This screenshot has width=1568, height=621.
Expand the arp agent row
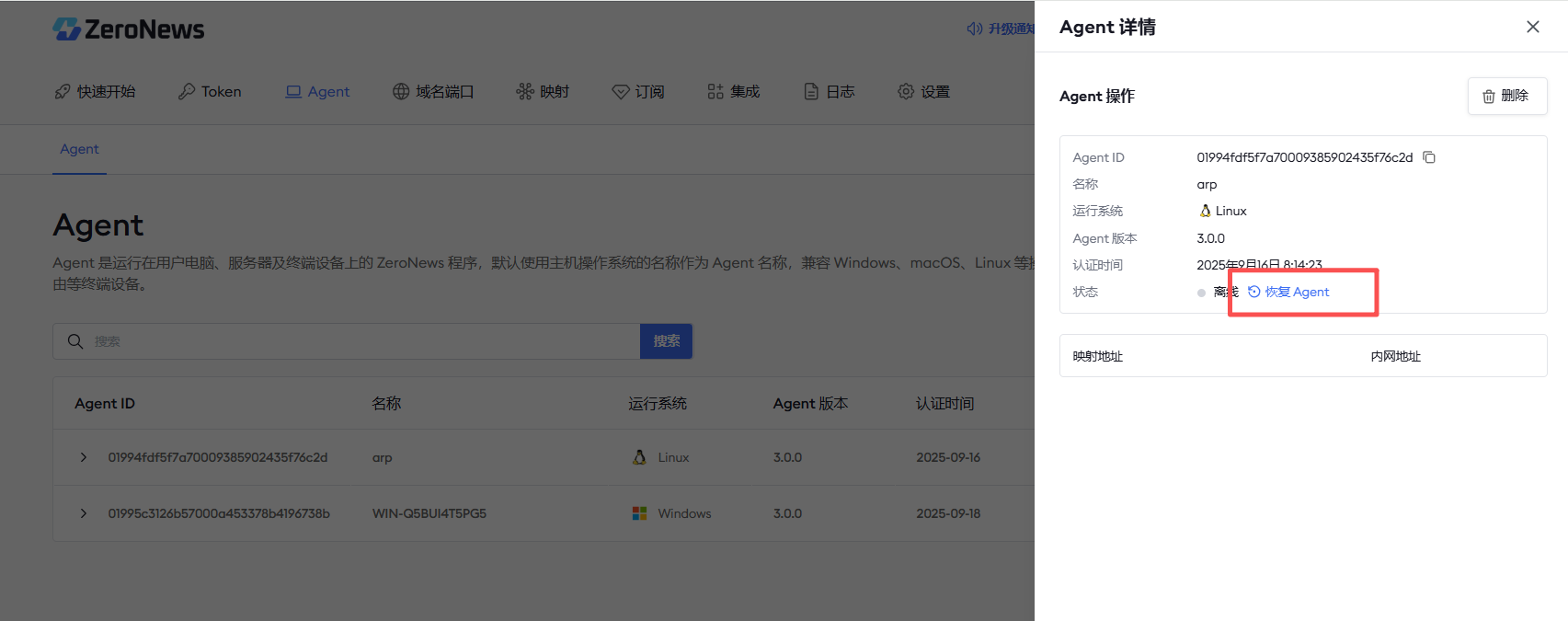click(x=84, y=457)
